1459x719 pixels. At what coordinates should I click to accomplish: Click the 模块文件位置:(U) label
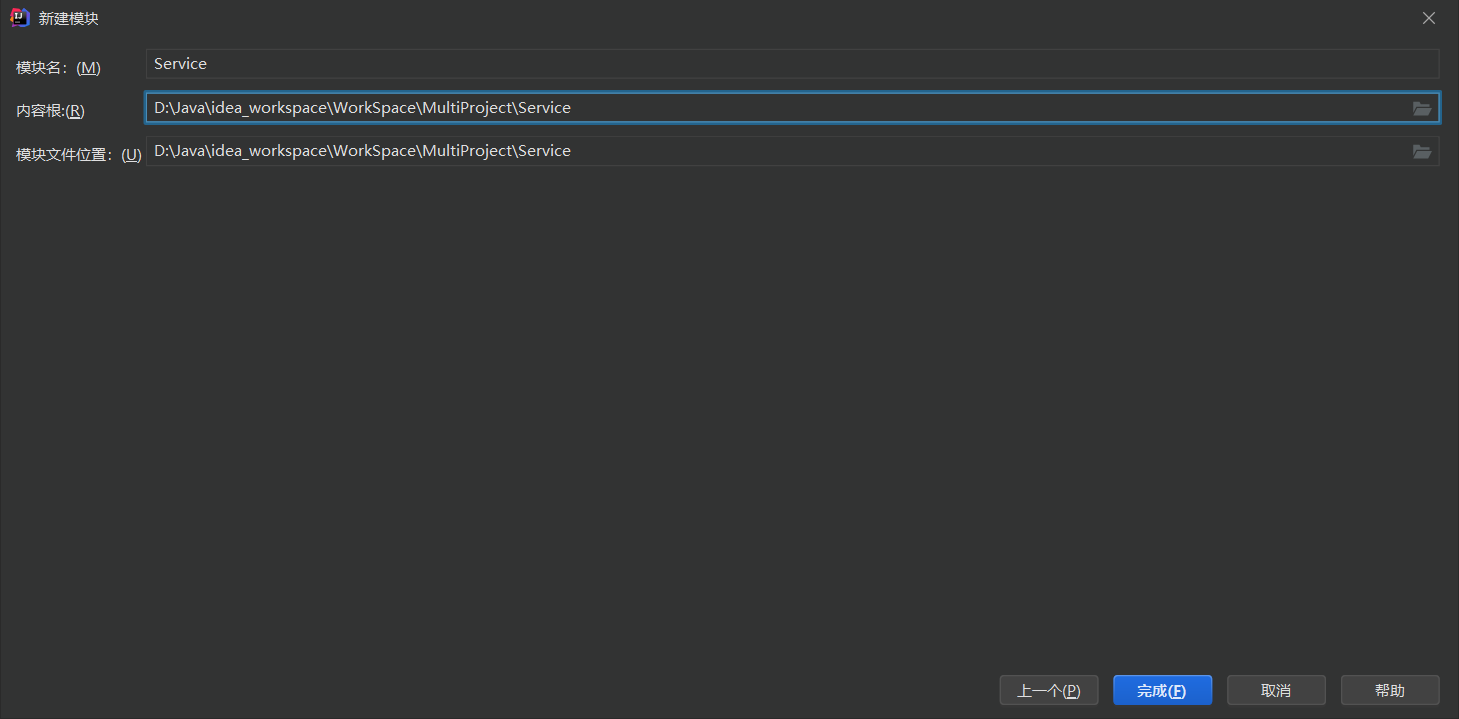click(x=78, y=155)
